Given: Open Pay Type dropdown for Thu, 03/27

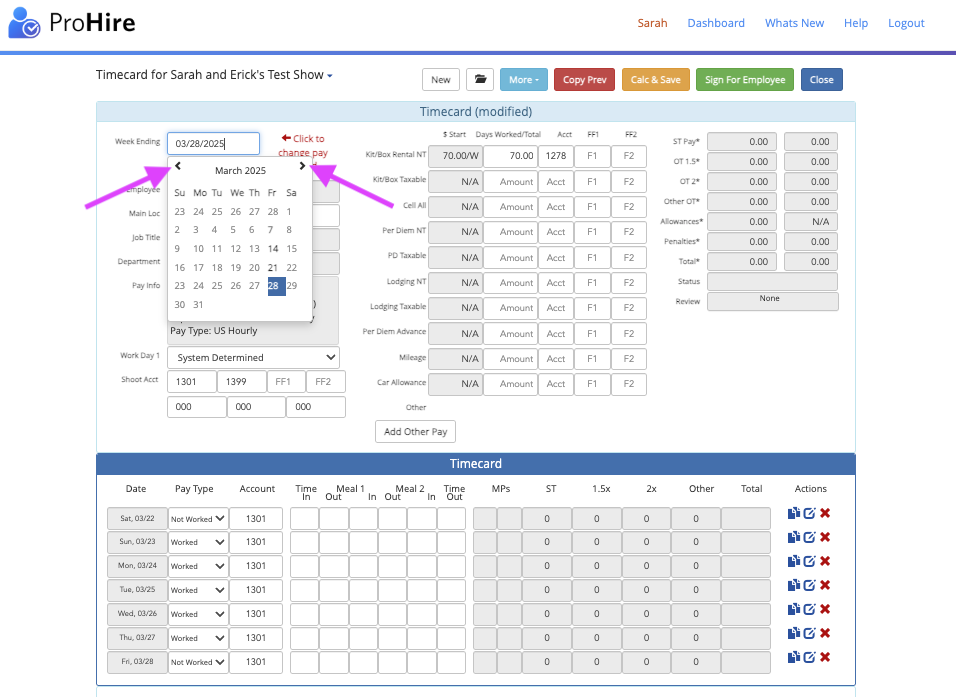Looking at the screenshot, I should click(x=198, y=638).
